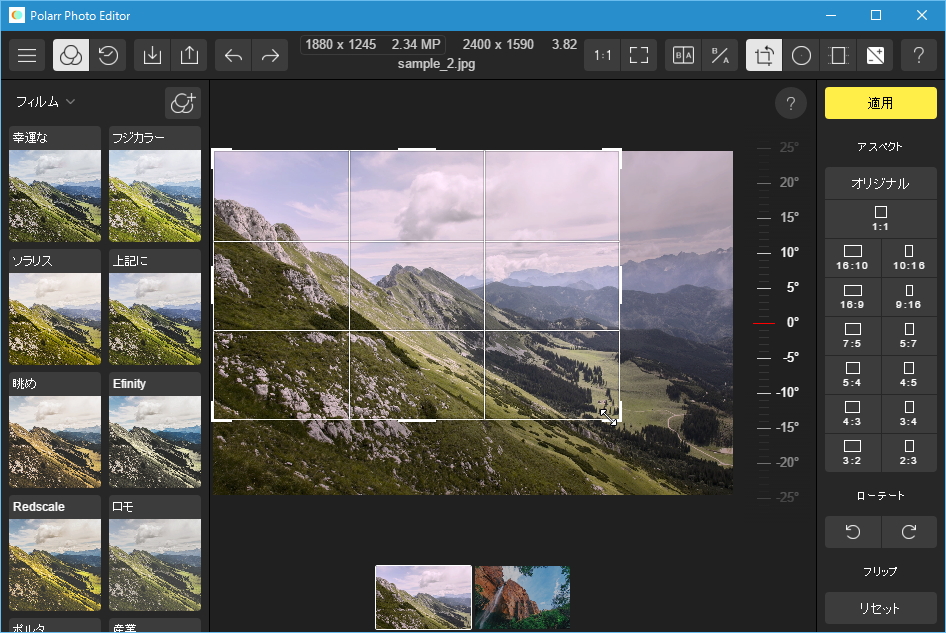Toggle the filters panel icon
946x633 pixels.
pos(71,56)
